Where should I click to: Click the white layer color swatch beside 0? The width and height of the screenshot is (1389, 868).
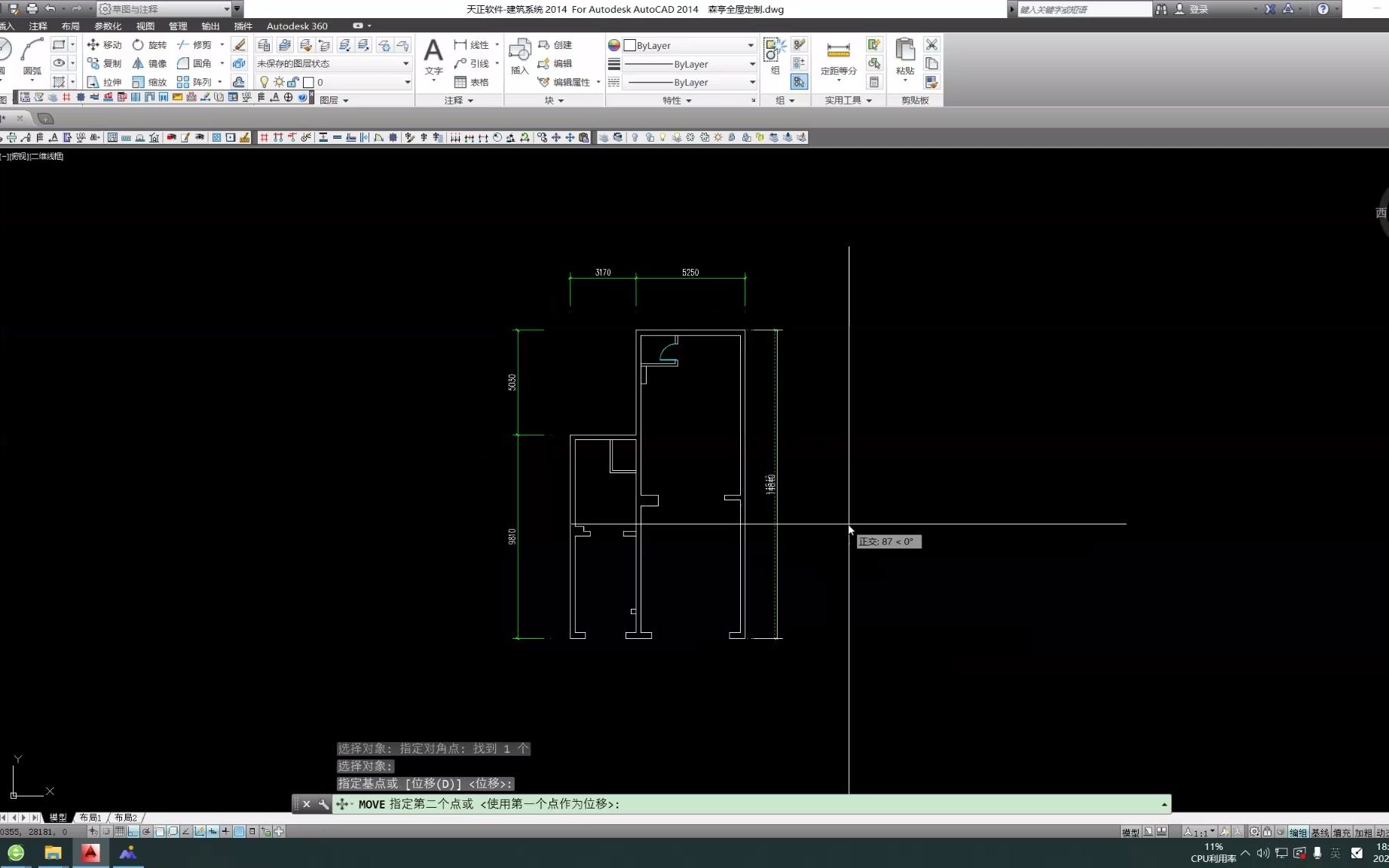(308, 82)
